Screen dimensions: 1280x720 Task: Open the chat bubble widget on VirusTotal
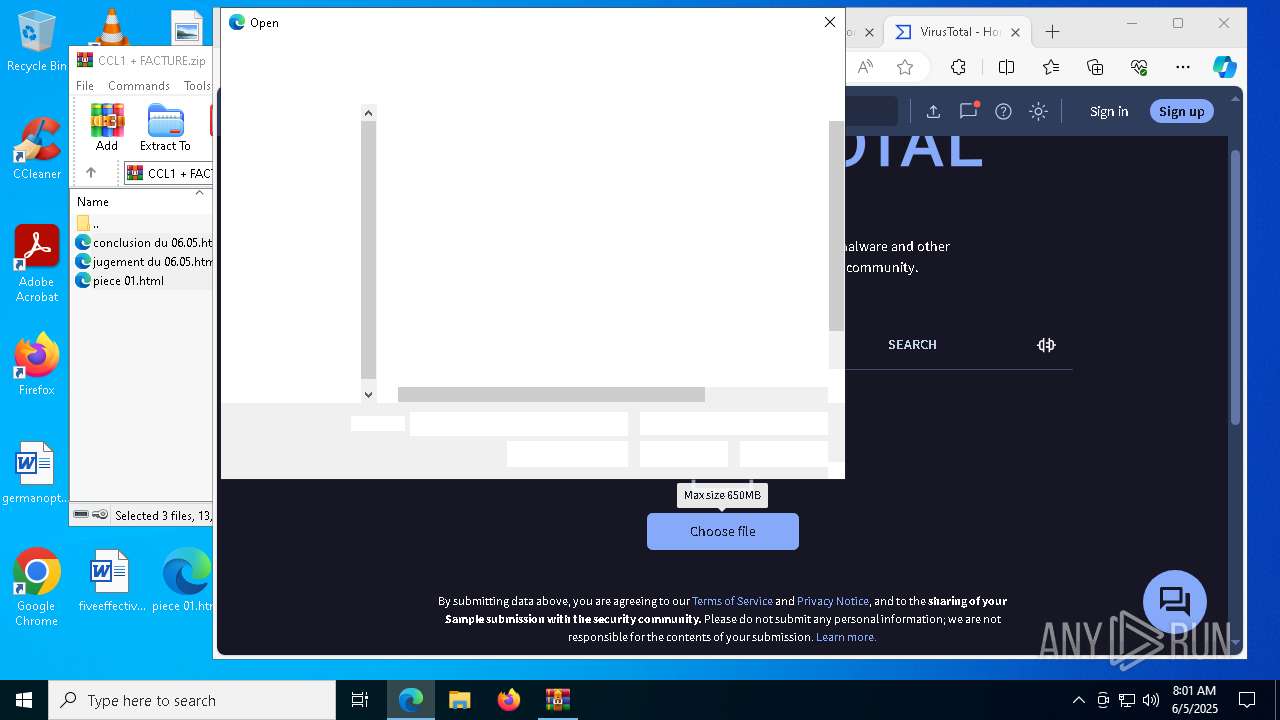coord(1174,602)
